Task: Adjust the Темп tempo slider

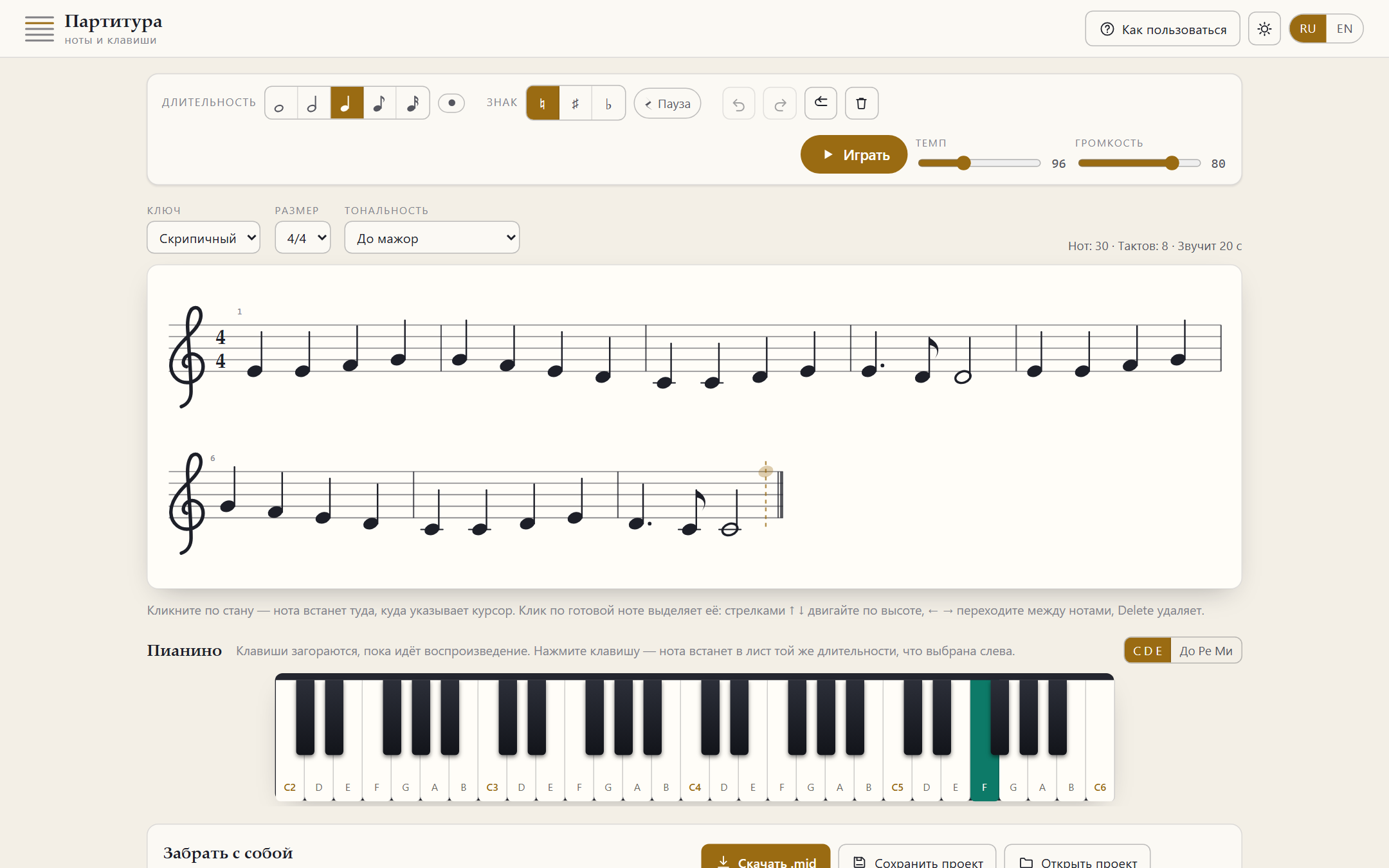Action: point(979,163)
